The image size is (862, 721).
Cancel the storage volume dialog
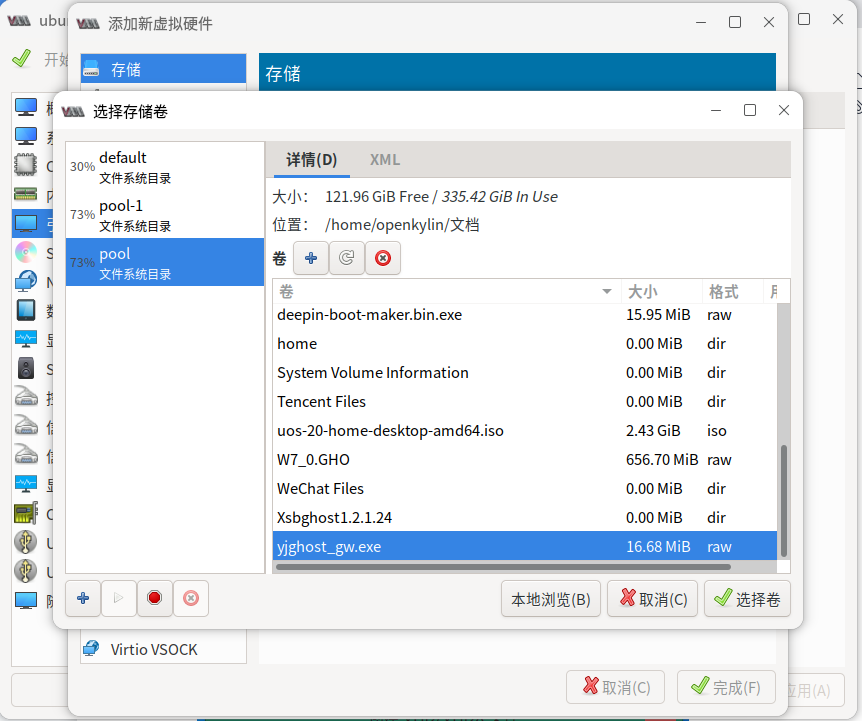tap(652, 598)
